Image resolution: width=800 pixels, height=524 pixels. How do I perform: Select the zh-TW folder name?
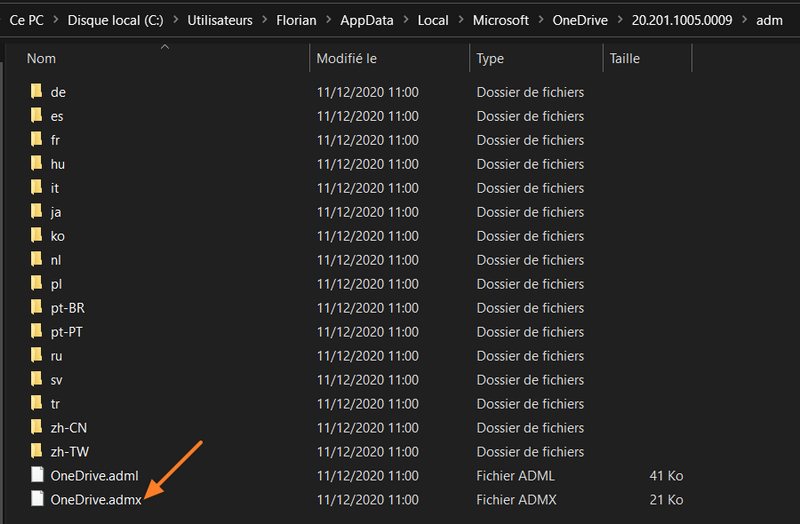[69, 452]
